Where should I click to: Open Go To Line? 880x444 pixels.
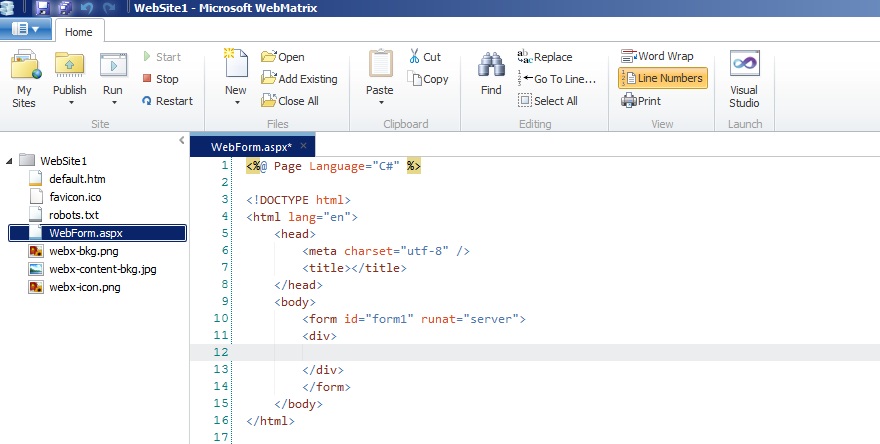(x=556, y=79)
